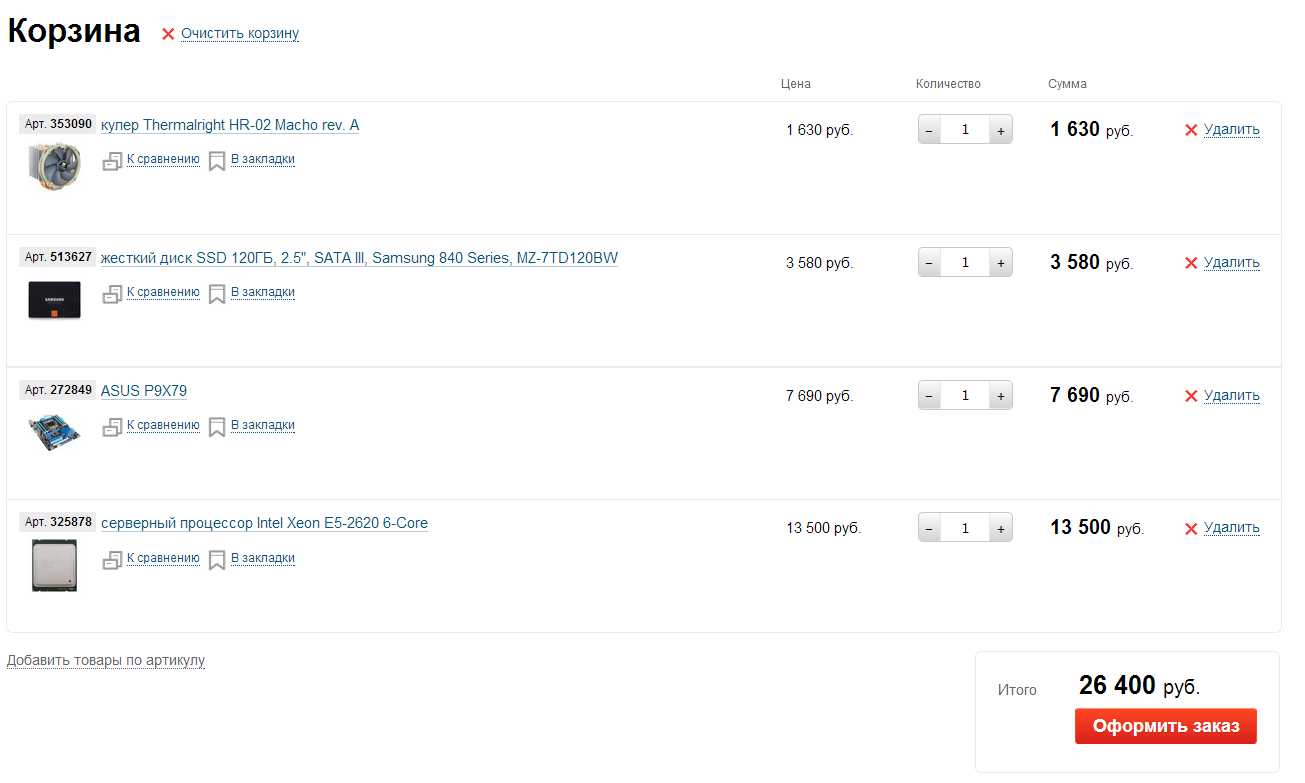Click compare icon for ASUS P9X79
This screenshot has width=1305, height=783.
click(x=112, y=426)
